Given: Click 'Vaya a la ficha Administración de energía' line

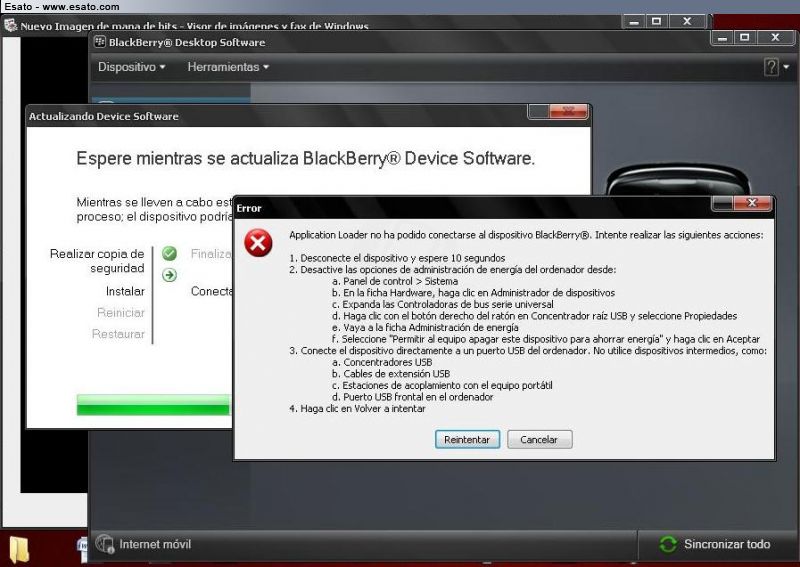Looking at the screenshot, I should pos(425,328).
